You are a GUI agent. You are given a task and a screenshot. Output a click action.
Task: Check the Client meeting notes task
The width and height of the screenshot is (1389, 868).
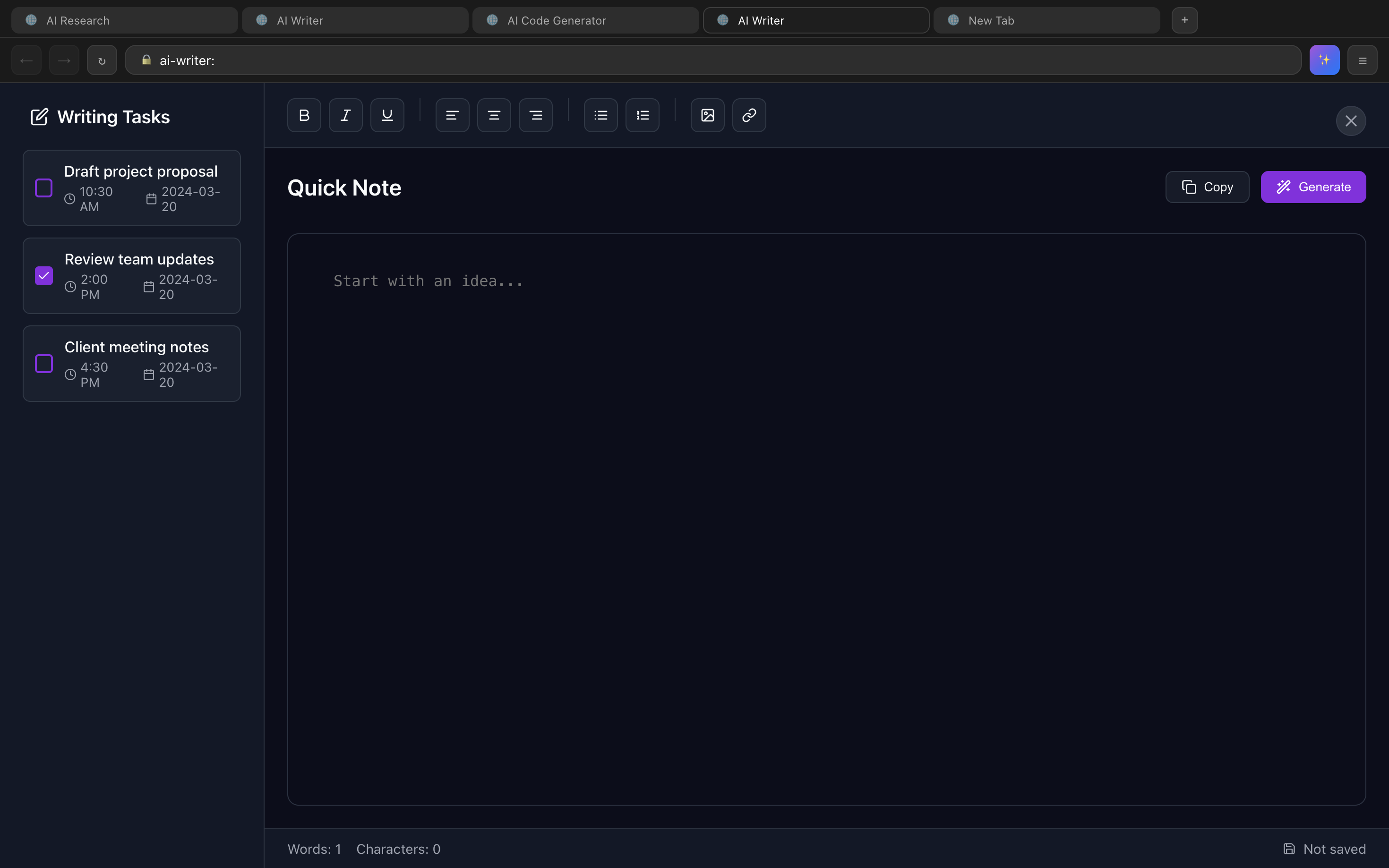tap(43, 363)
